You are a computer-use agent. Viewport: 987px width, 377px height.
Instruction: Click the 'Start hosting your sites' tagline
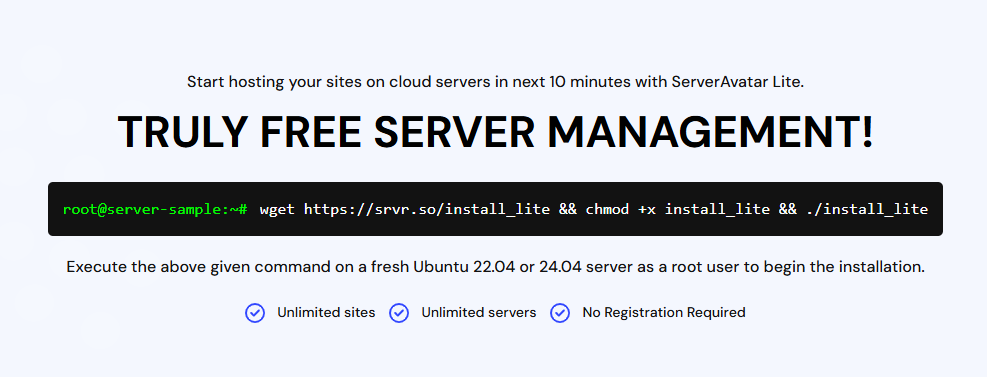click(x=495, y=82)
